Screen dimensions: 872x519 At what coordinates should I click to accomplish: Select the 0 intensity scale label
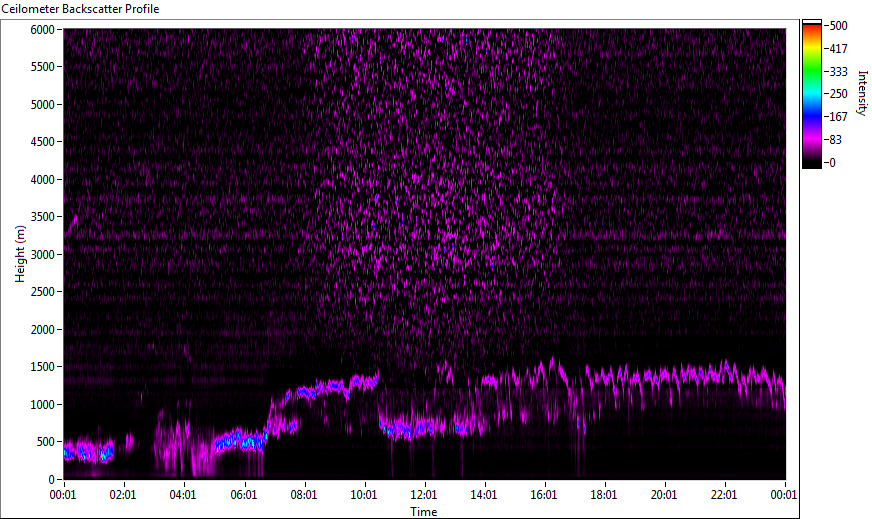[x=832, y=163]
